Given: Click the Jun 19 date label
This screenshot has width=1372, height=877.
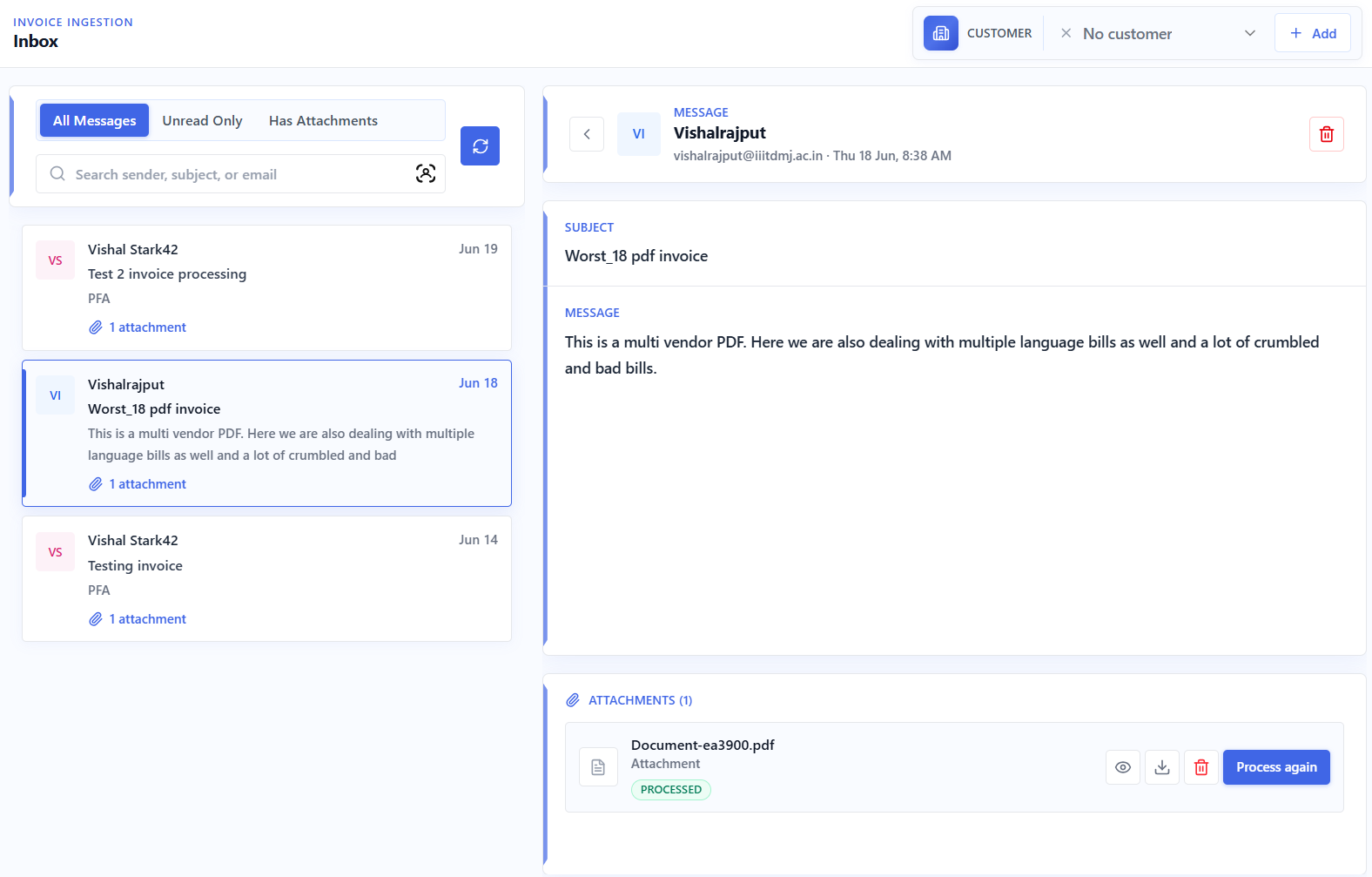Looking at the screenshot, I should pos(478,249).
